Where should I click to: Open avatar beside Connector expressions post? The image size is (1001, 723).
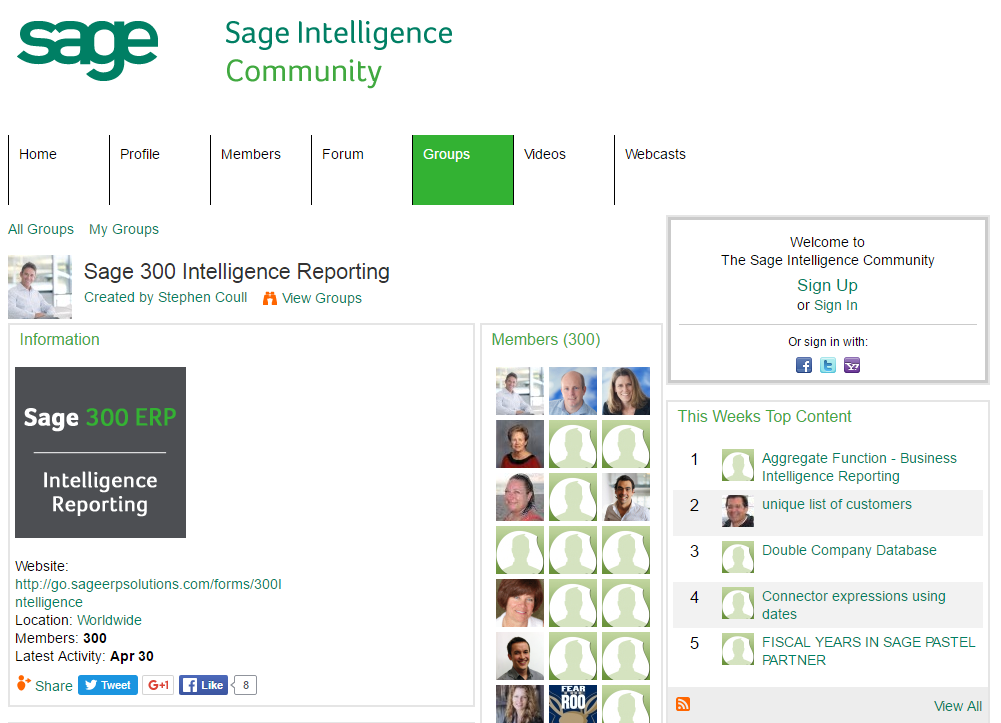[738, 602]
